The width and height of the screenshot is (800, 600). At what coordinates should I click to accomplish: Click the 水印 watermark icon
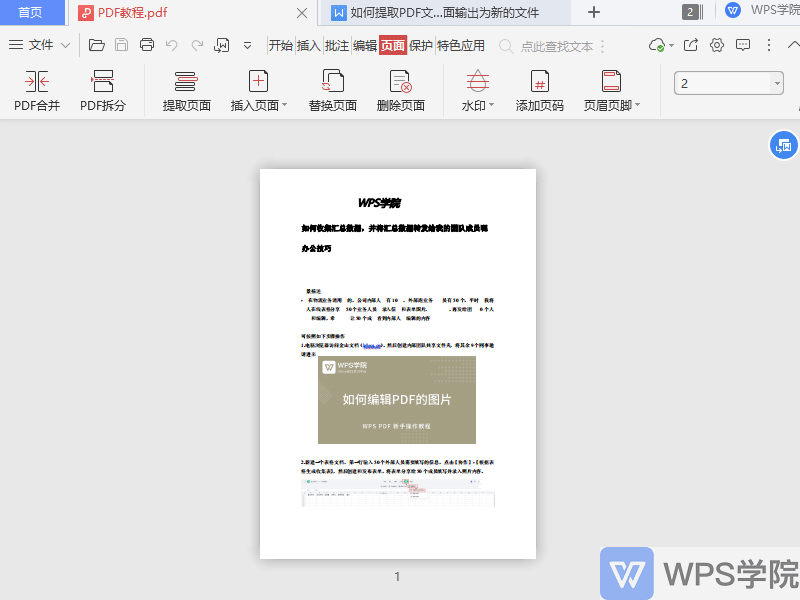(478, 82)
